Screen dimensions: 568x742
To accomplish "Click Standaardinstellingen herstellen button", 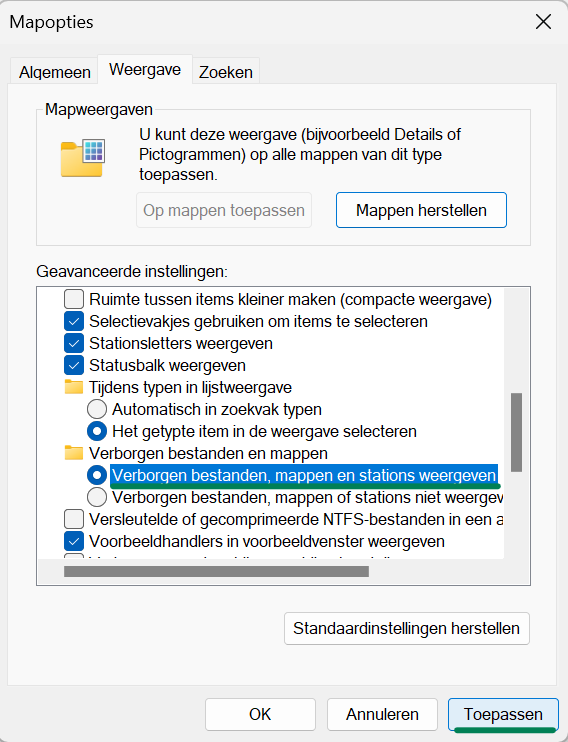I will 407,628.
